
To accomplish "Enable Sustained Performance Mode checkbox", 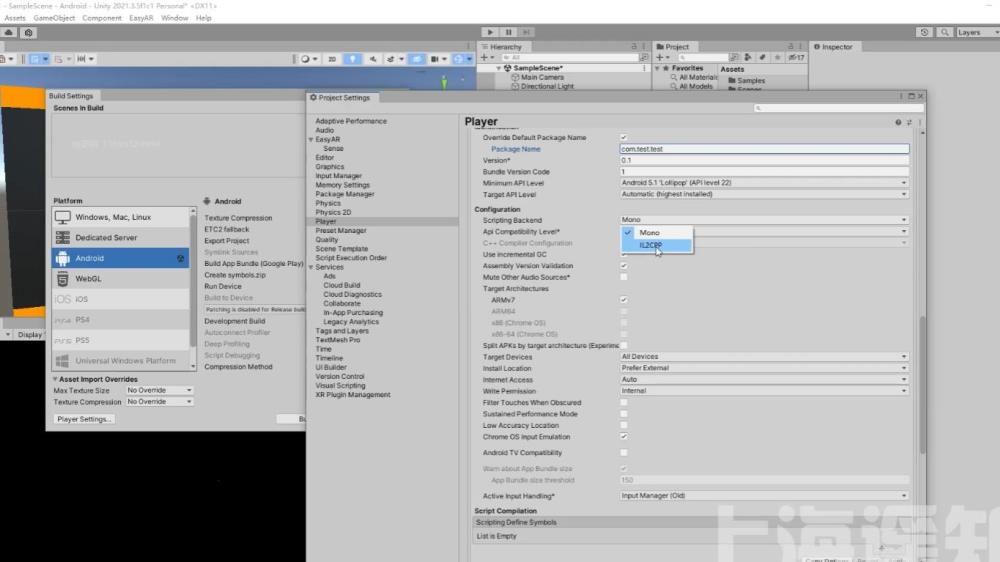I will click(x=624, y=414).
